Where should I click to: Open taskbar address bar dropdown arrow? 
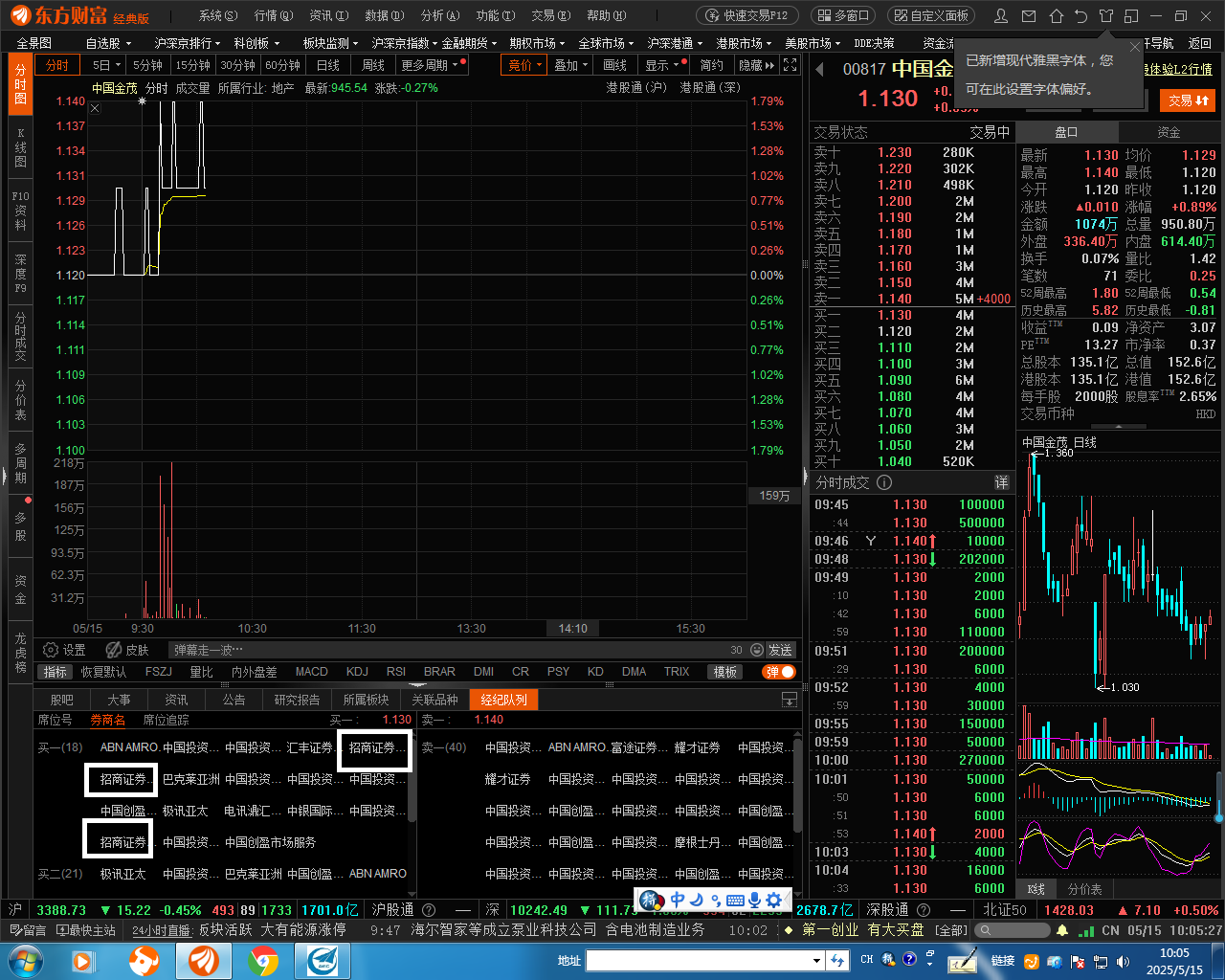pyautogui.click(x=816, y=961)
